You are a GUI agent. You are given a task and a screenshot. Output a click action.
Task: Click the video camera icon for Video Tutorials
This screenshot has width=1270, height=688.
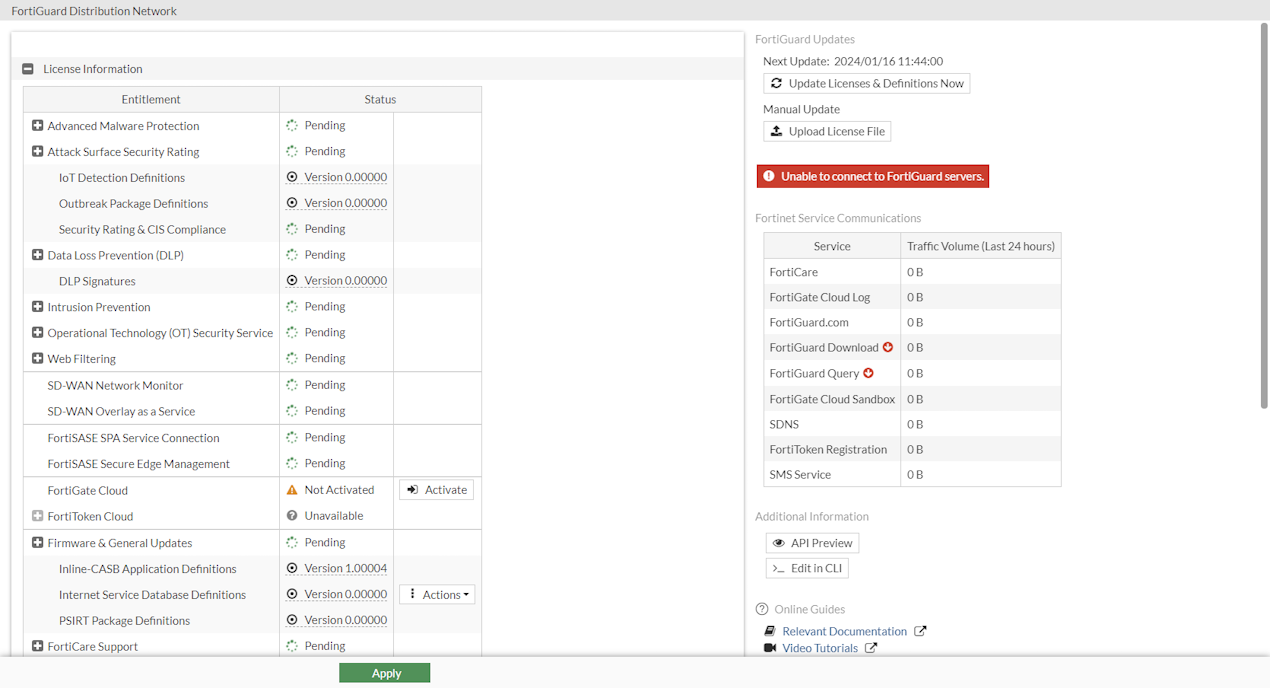click(768, 647)
